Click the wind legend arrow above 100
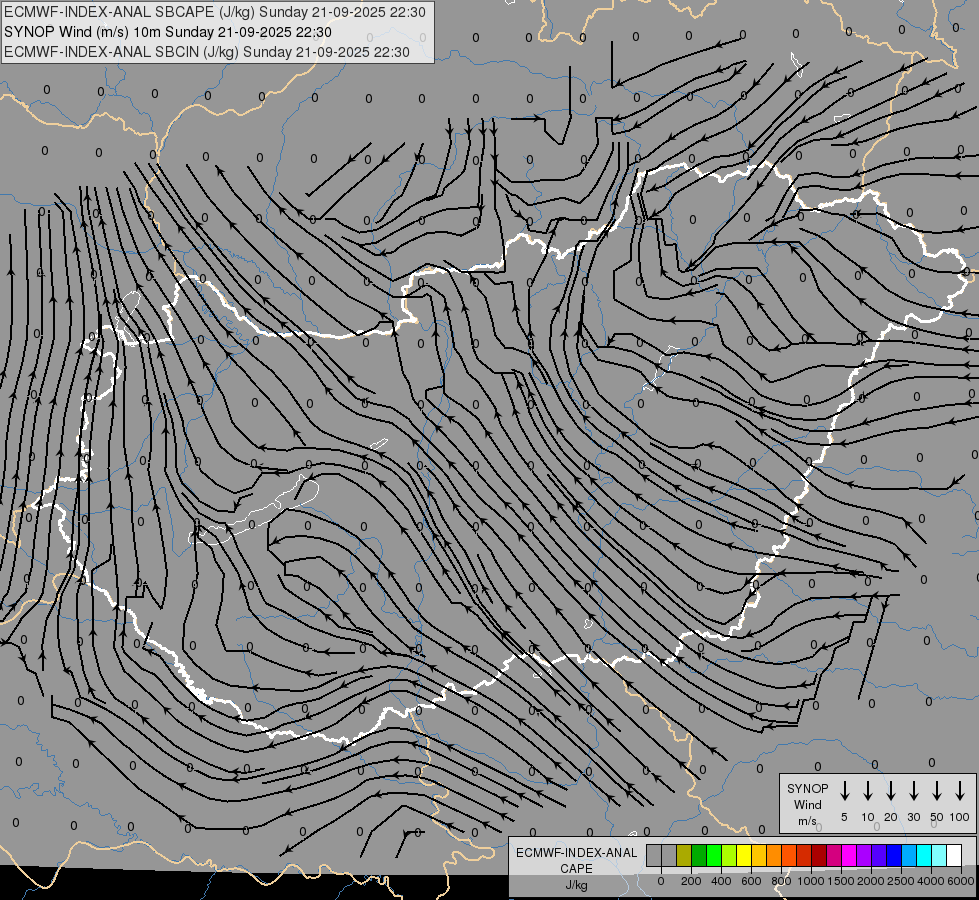 tap(960, 791)
